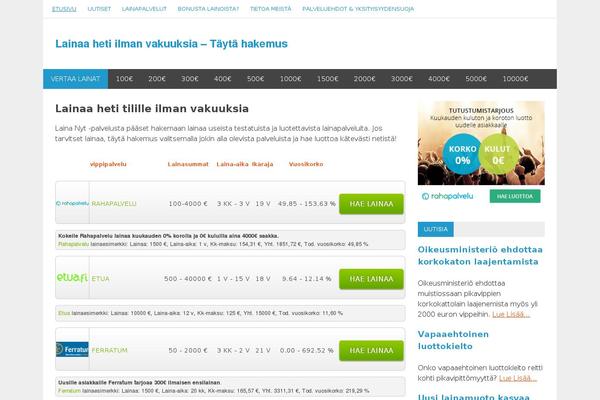
Task: Select the 4000€ loan amount tab
Action: [x=439, y=79]
